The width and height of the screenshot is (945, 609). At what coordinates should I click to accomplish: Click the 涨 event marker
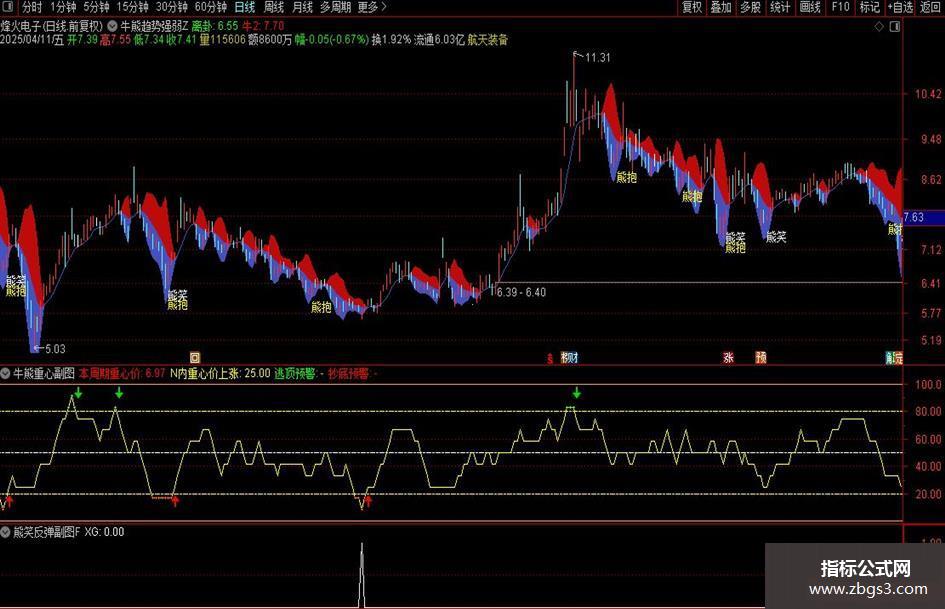click(x=729, y=358)
